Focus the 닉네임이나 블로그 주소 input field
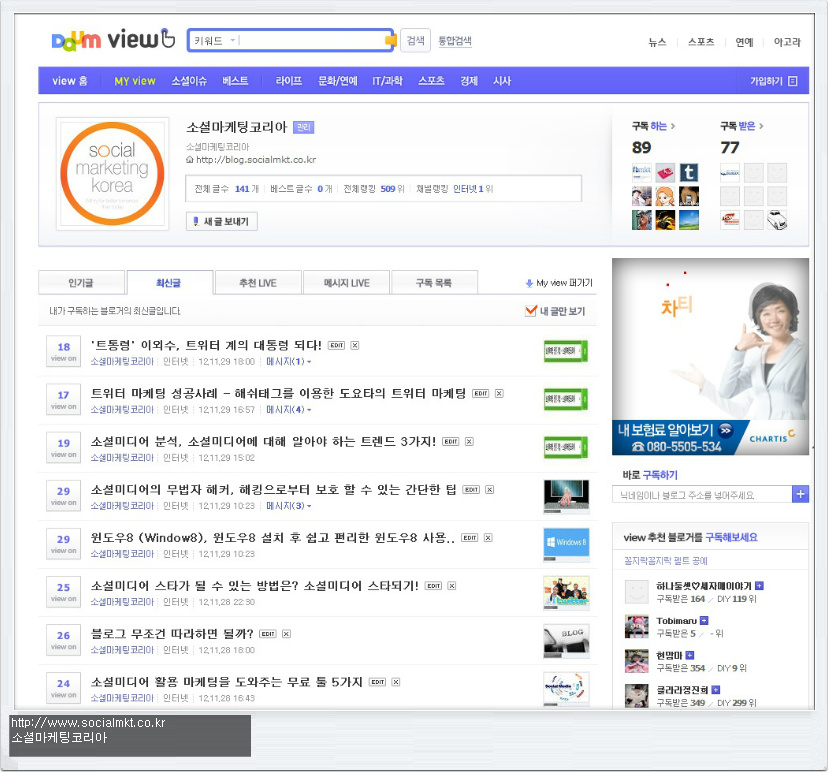This screenshot has height=772, width=828. pyautogui.click(x=702, y=495)
